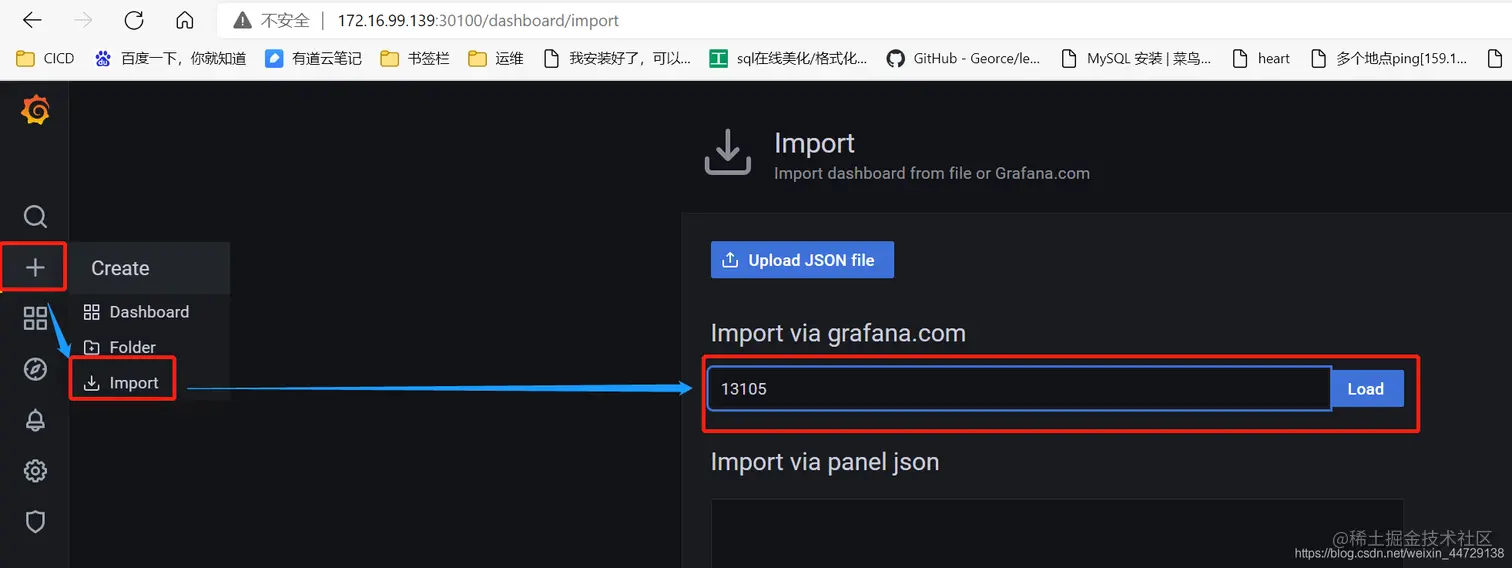The height and width of the screenshot is (568, 1512).
Task: Click the Load button
Action: pos(1366,389)
